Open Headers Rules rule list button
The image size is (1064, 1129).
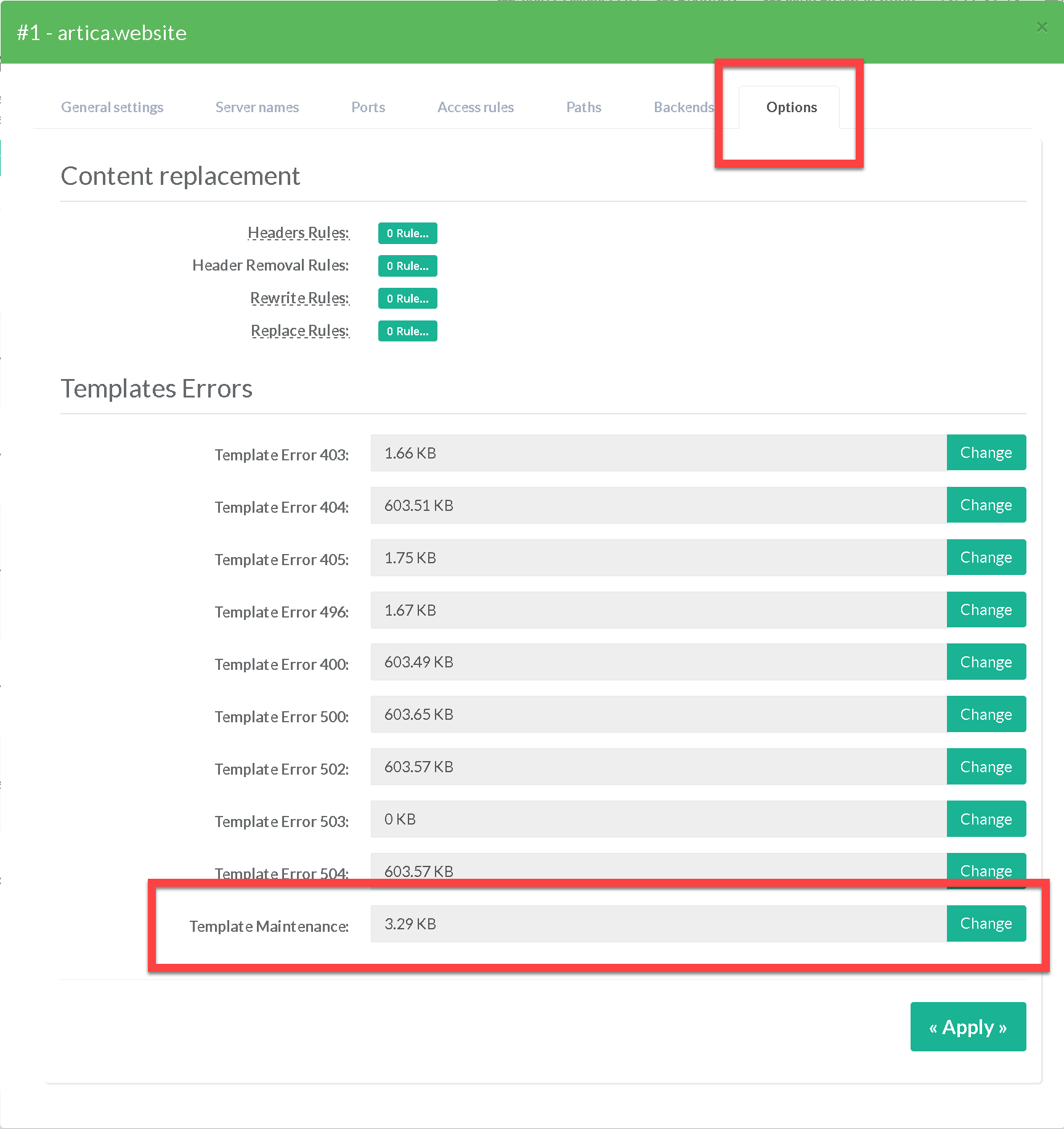pyautogui.click(x=407, y=234)
